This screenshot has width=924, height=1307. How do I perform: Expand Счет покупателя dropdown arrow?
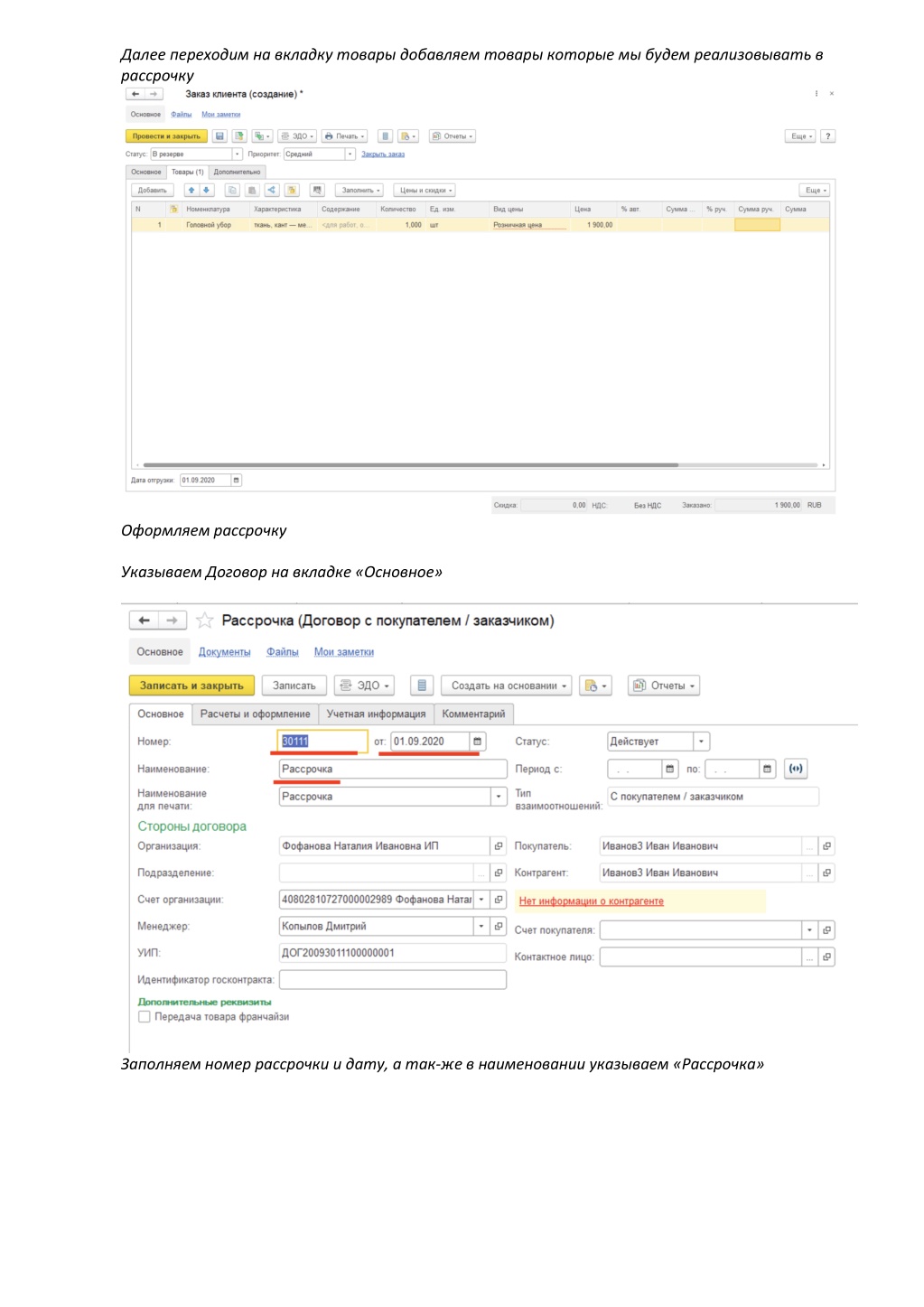point(809,930)
